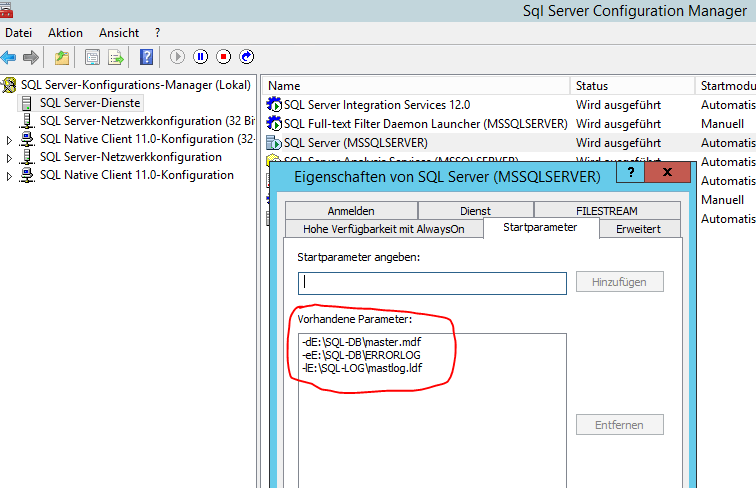Click icon of SQL Full-text Filter Daemon Launcher

[x=274, y=124]
